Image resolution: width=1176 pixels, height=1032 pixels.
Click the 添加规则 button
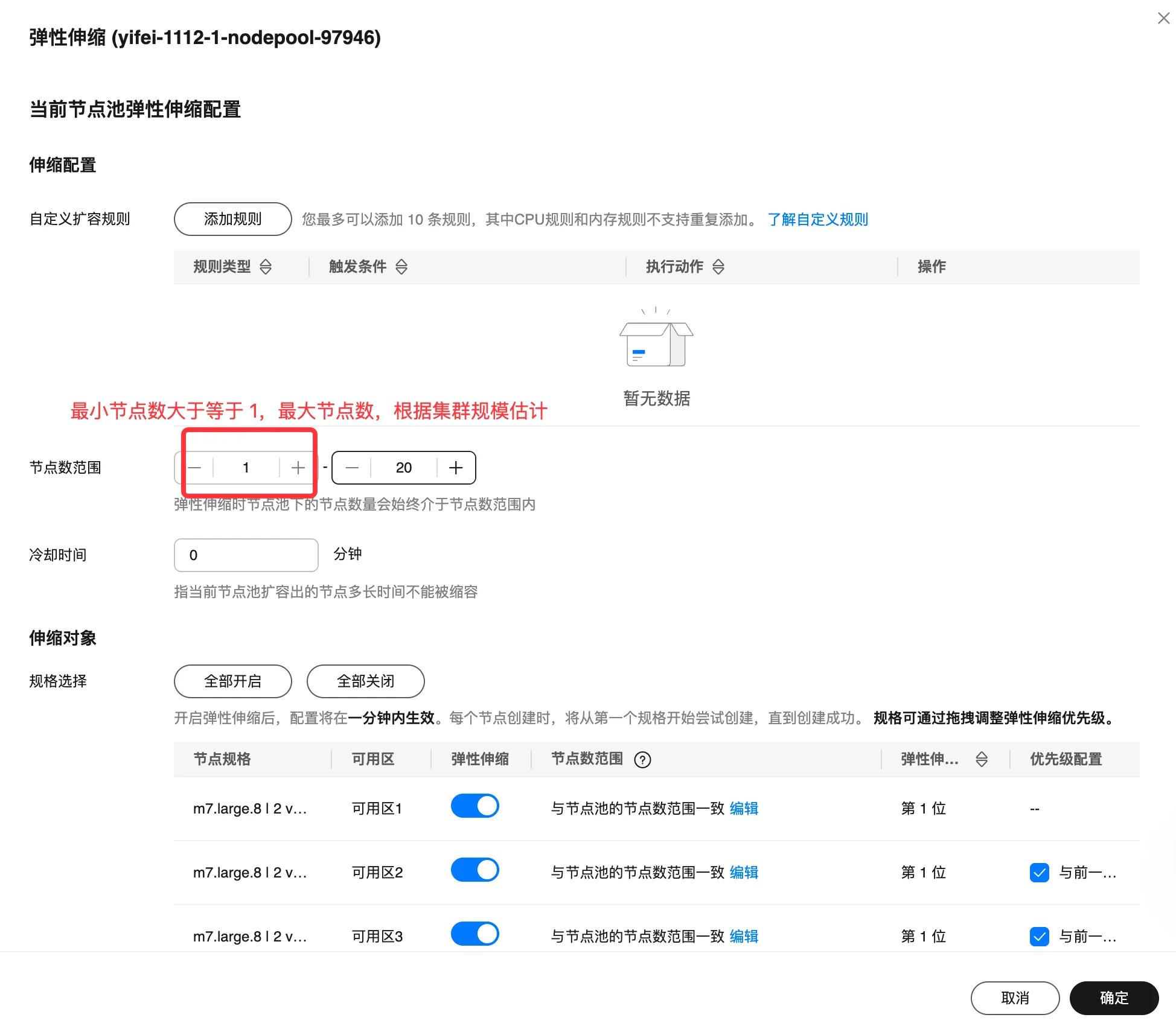232,219
